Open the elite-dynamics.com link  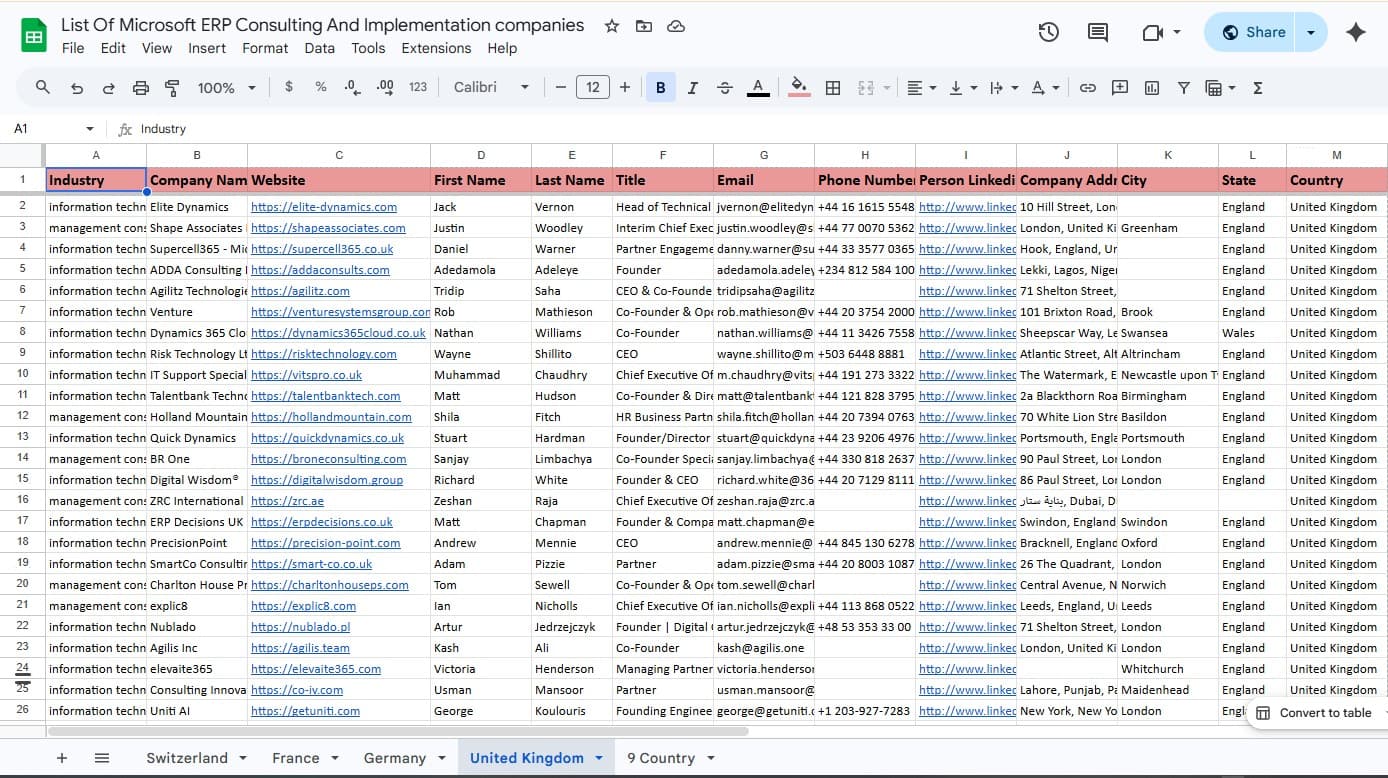(x=324, y=207)
